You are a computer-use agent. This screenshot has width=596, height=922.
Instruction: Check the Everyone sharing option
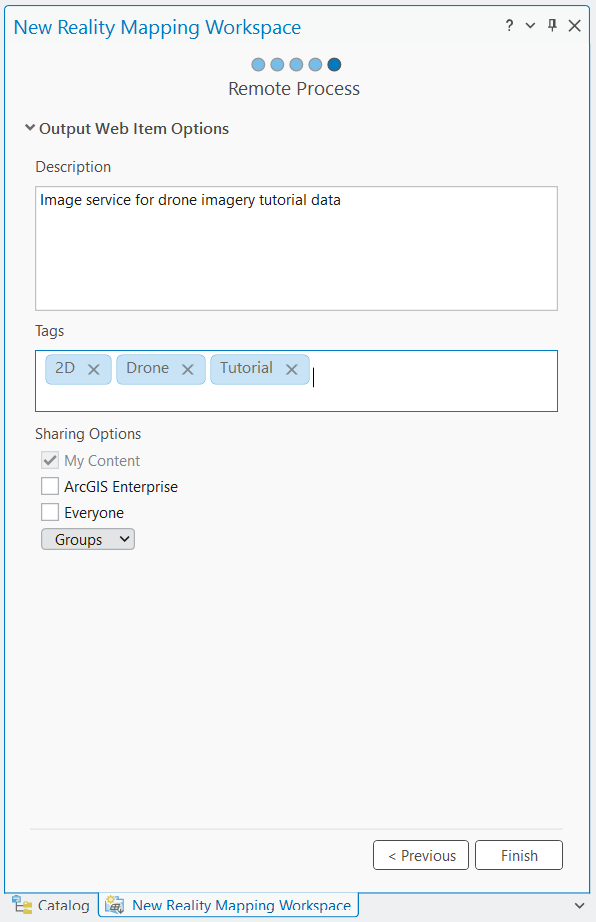[x=50, y=512]
